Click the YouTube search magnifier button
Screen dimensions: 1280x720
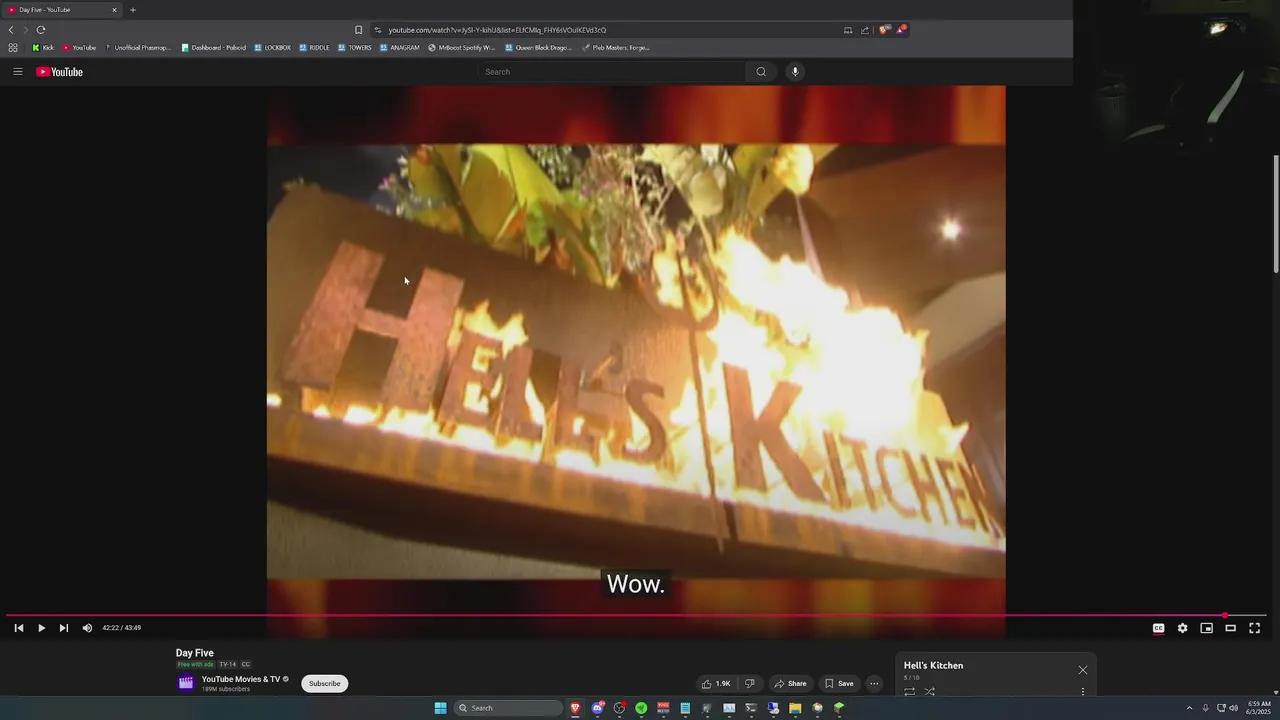tap(761, 72)
